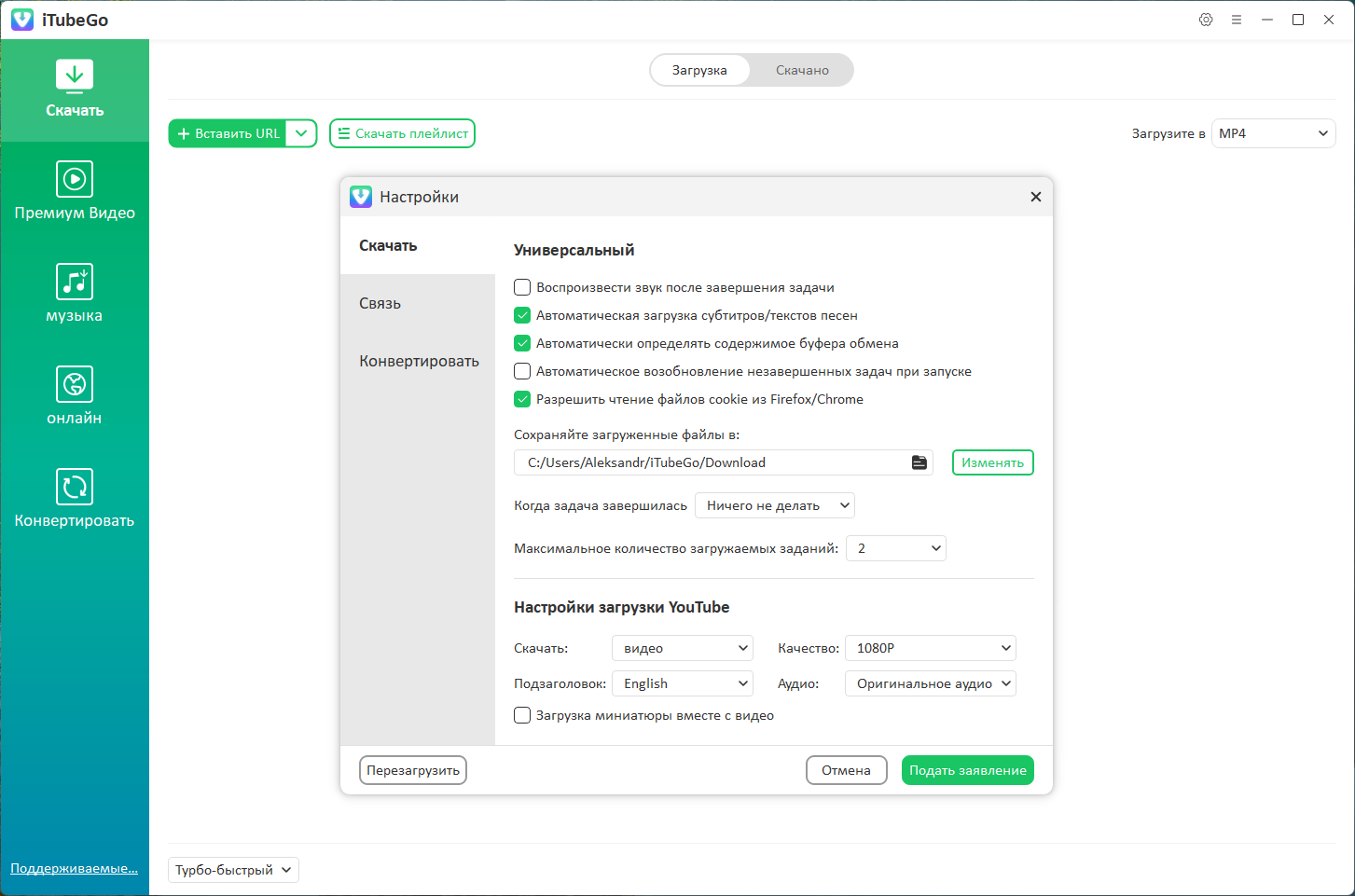Click the folder icon in save path field

click(919, 462)
